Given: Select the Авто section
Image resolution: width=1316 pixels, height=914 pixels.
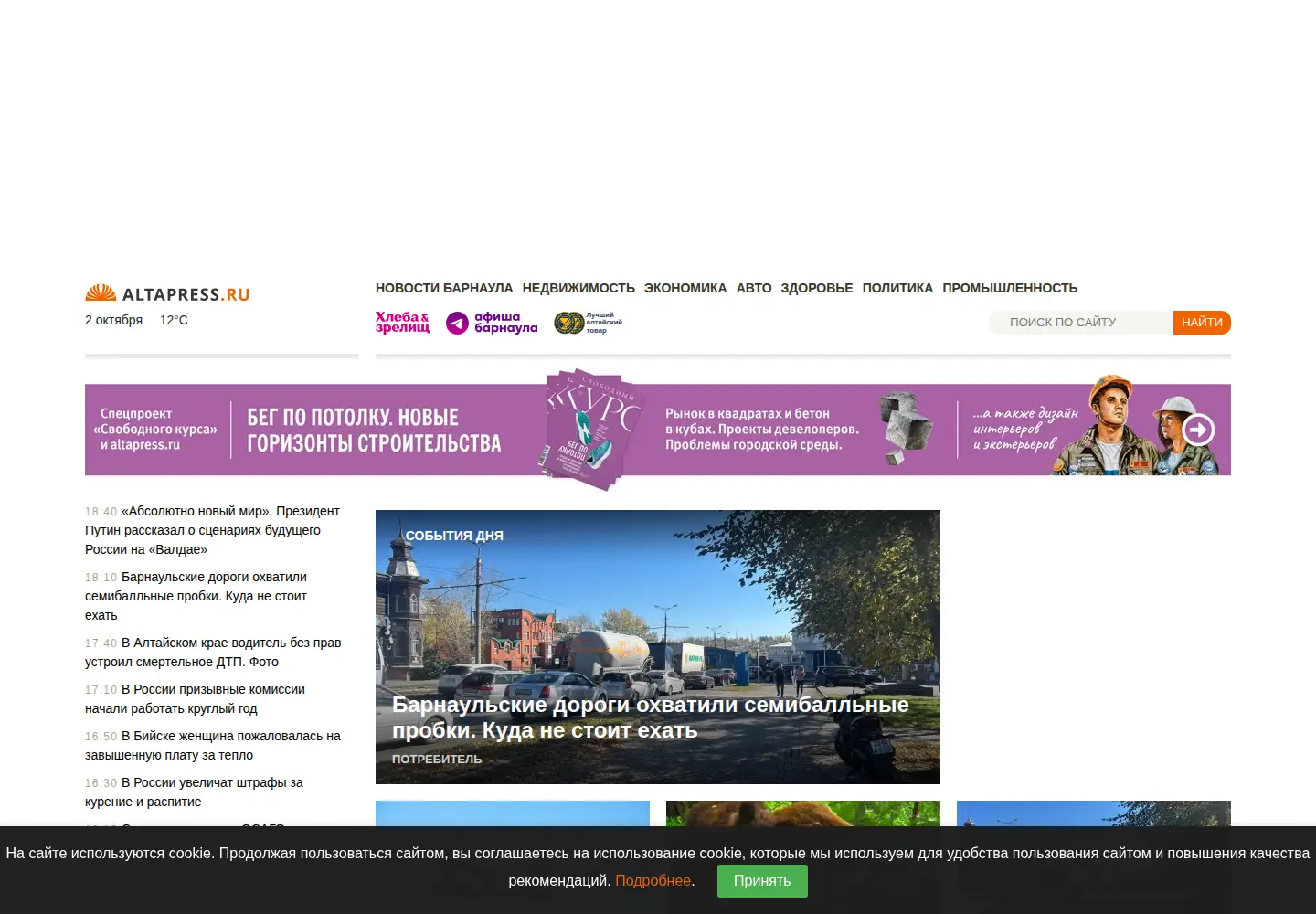Looking at the screenshot, I should tap(754, 288).
